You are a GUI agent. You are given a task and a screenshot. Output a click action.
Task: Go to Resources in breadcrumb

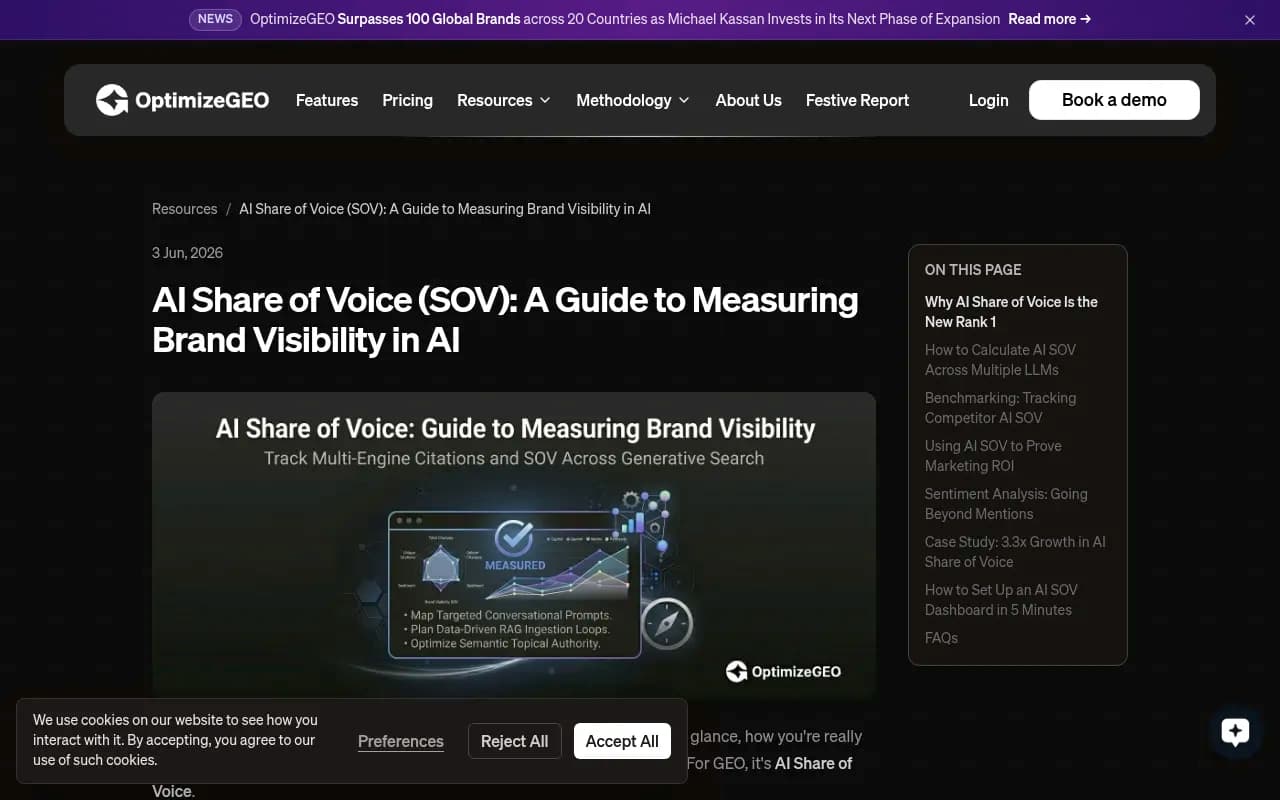[184, 209]
